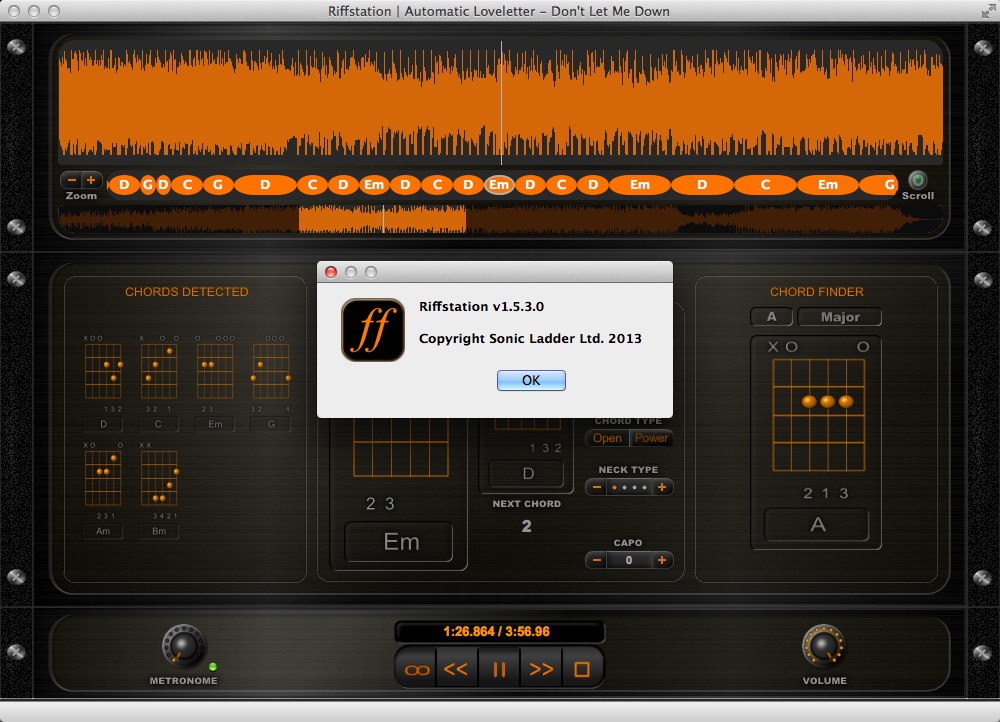This screenshot has height=722, width=1000.
Task: Click the rewind button
Action: tap(456, 669)
